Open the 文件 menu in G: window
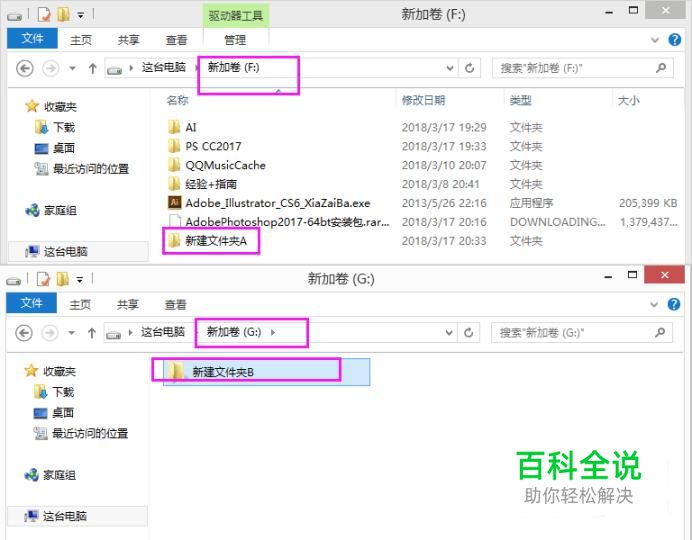The image size is (692, 540). [31, 303]
